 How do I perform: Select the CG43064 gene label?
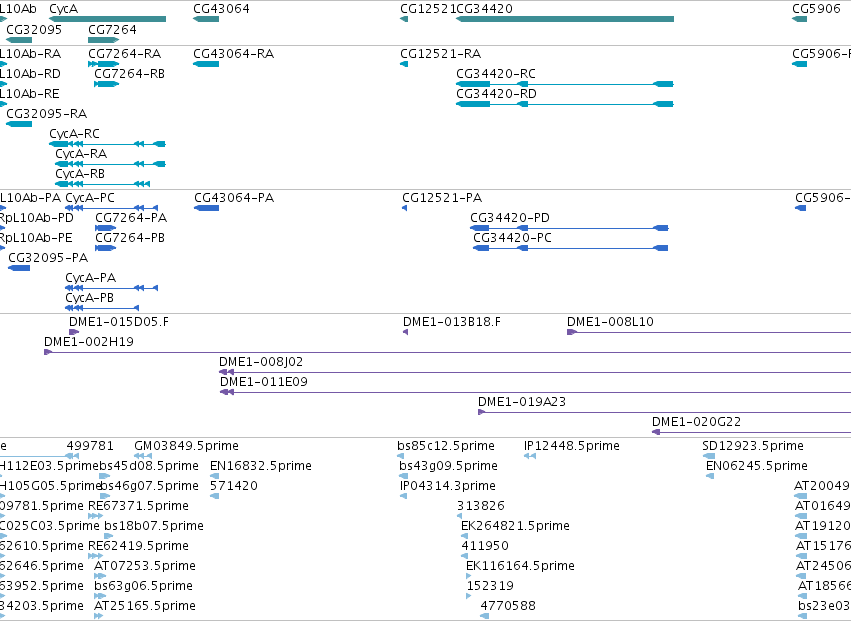(221, 9)
